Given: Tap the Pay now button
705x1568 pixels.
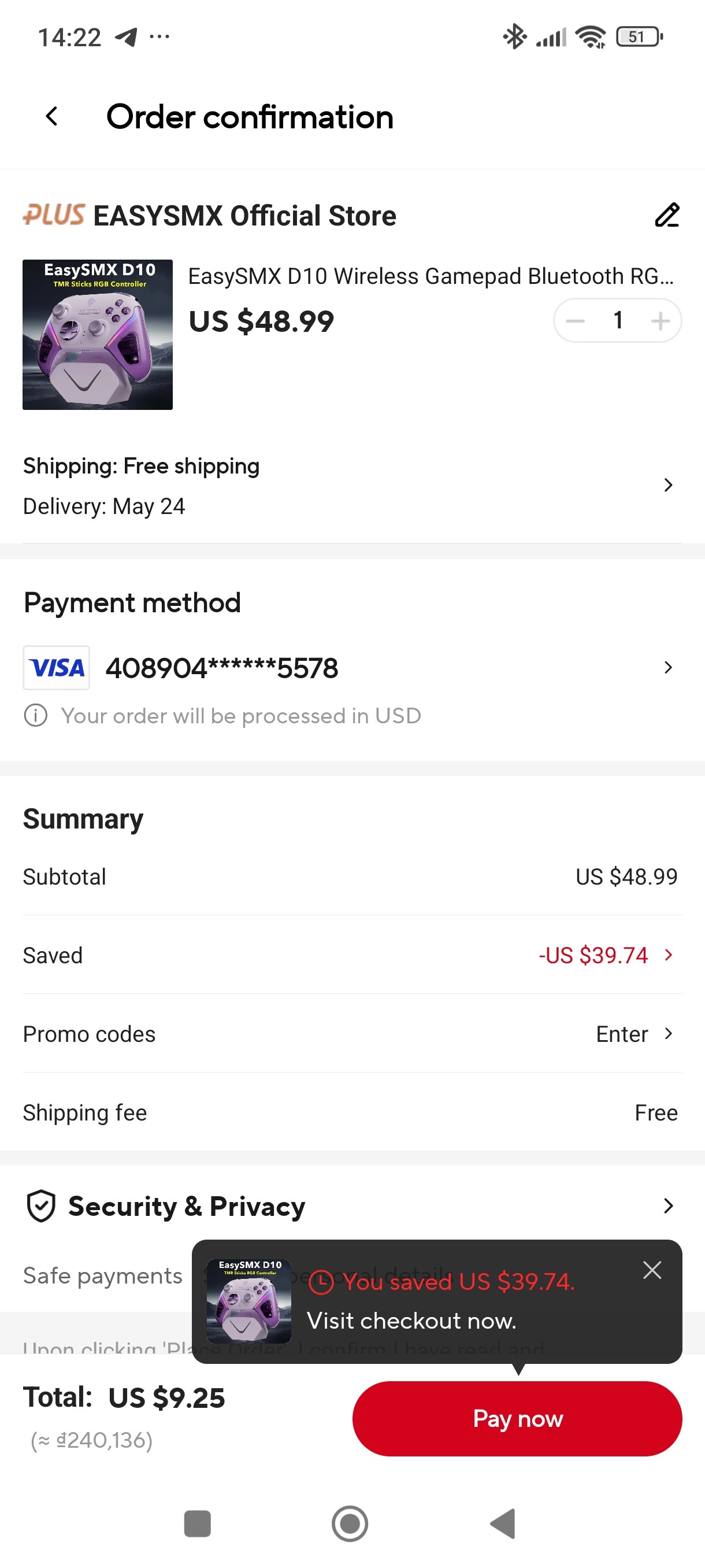Looking at the screenshot, I should point(517,1418).
